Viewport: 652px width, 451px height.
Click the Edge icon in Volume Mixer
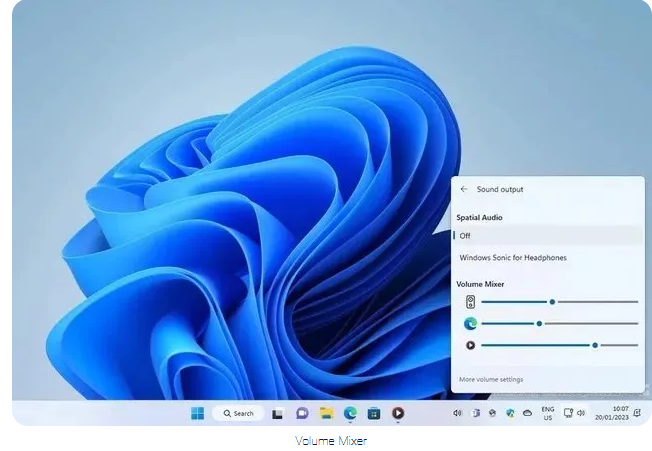point(470,323)
